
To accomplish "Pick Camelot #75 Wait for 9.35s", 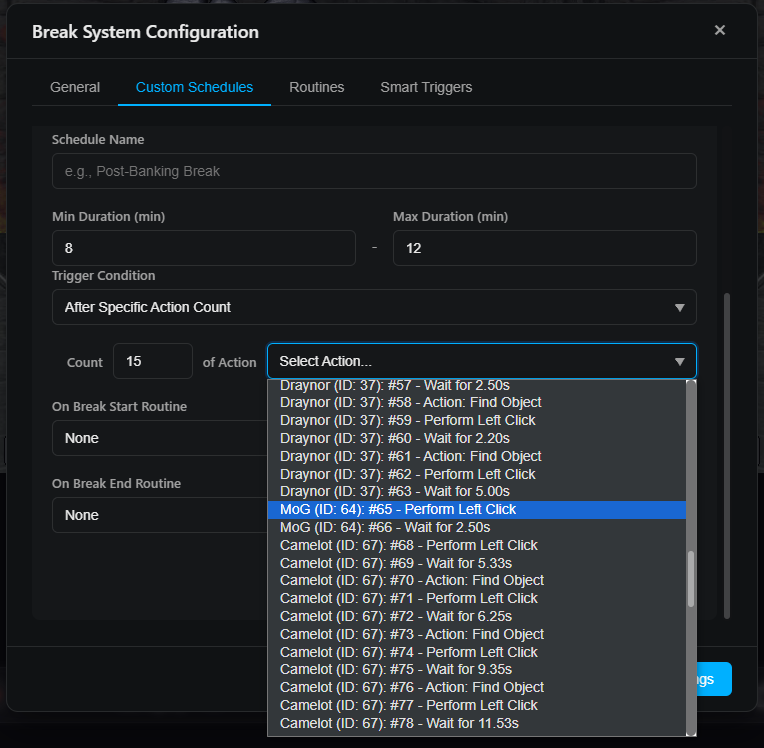I will 477,670.
